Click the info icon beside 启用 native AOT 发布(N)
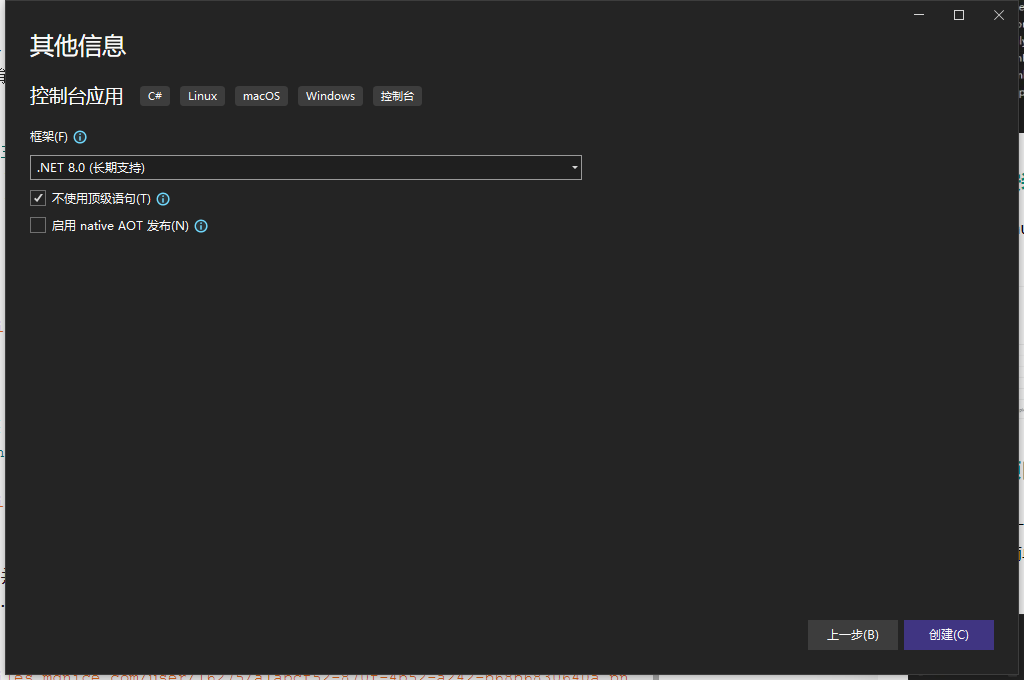 [x=201, y=226]
